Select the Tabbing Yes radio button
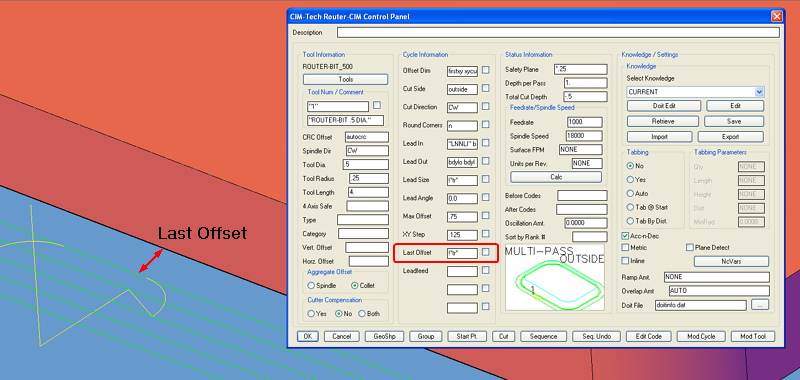Image resolution: width=800 pixels, height=380 pixels. click(630, 180)
